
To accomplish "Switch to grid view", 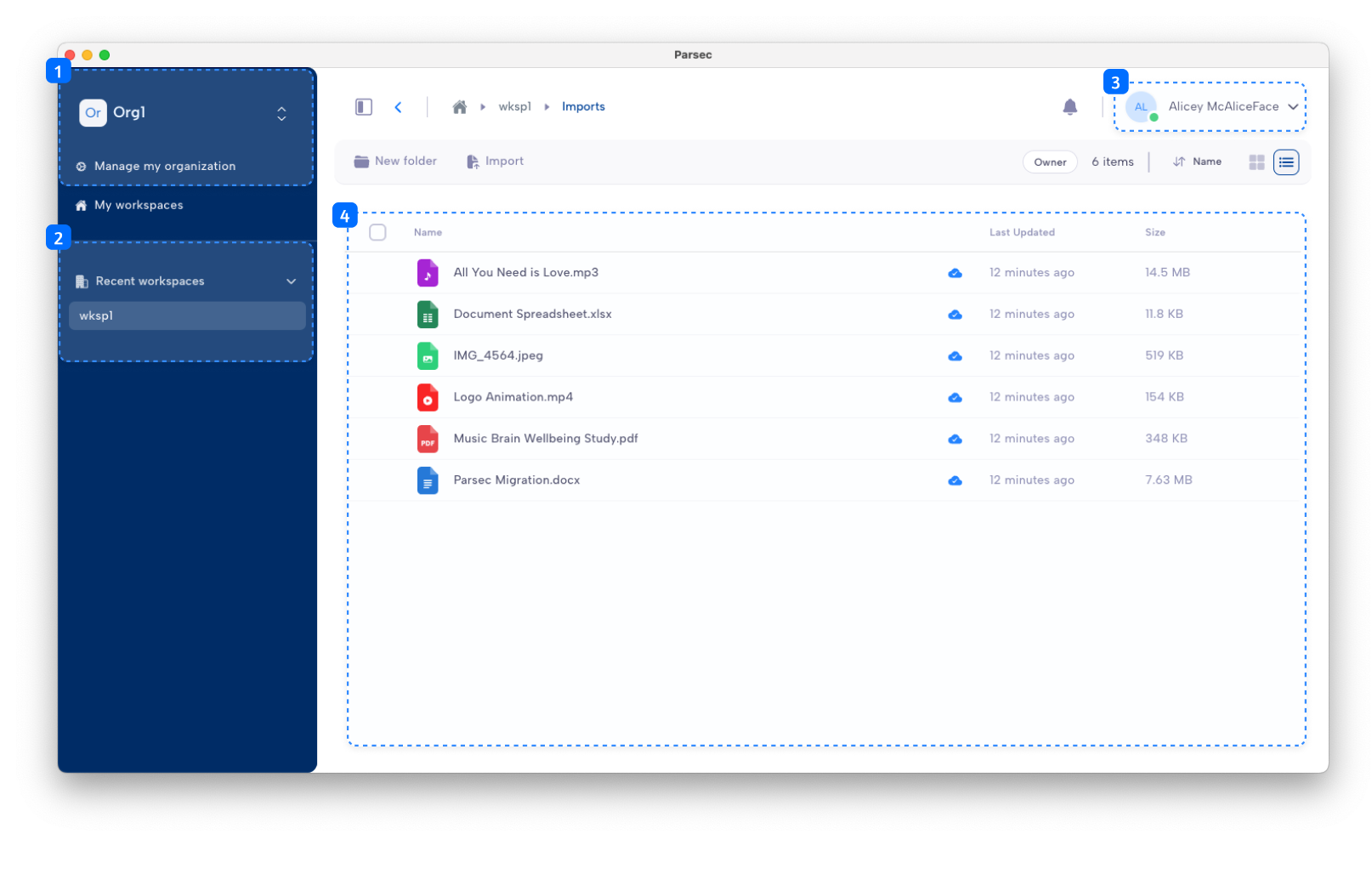I will pos(1256,162).
